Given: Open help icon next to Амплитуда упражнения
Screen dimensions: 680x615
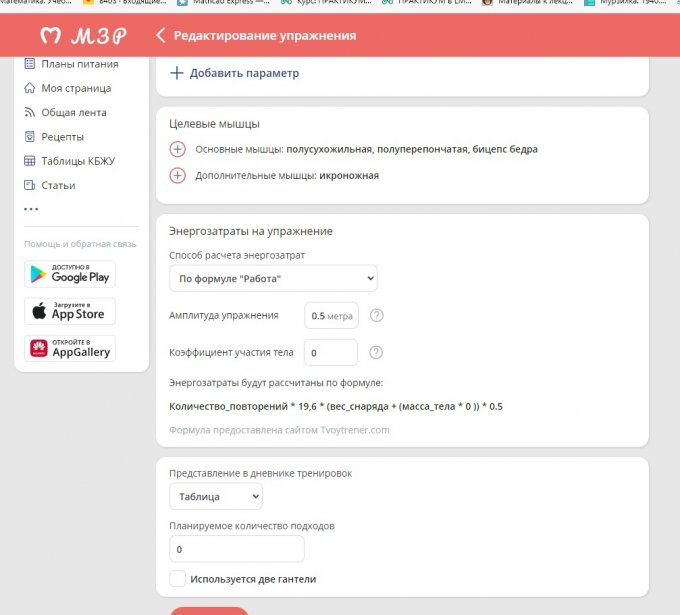Looking at the screenshot, I should pos(377,315).
